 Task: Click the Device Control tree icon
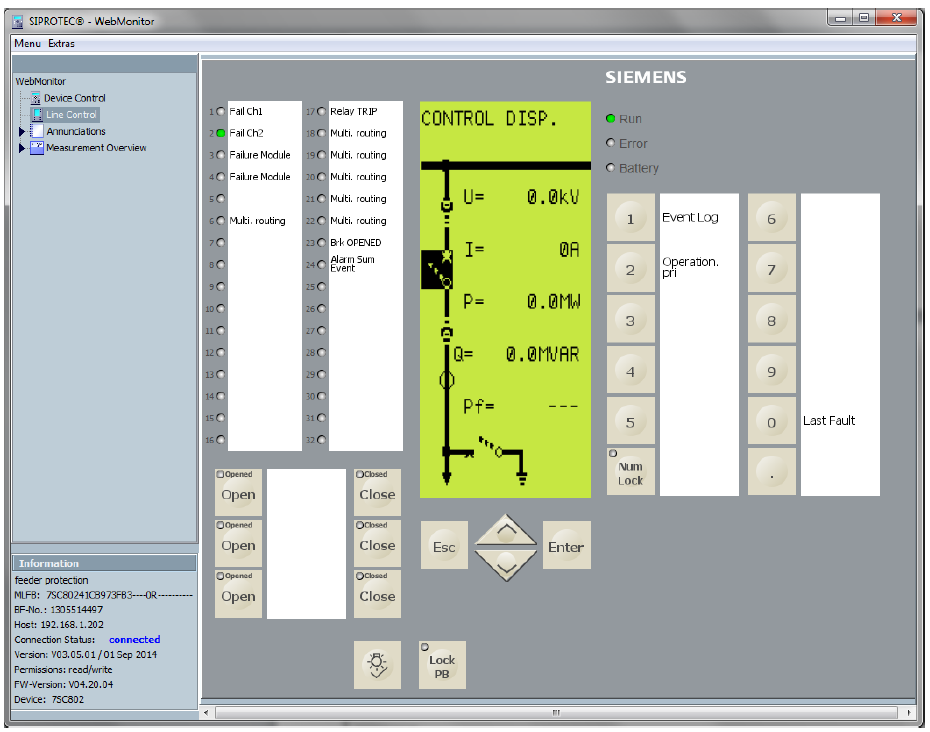click(36, 98)
